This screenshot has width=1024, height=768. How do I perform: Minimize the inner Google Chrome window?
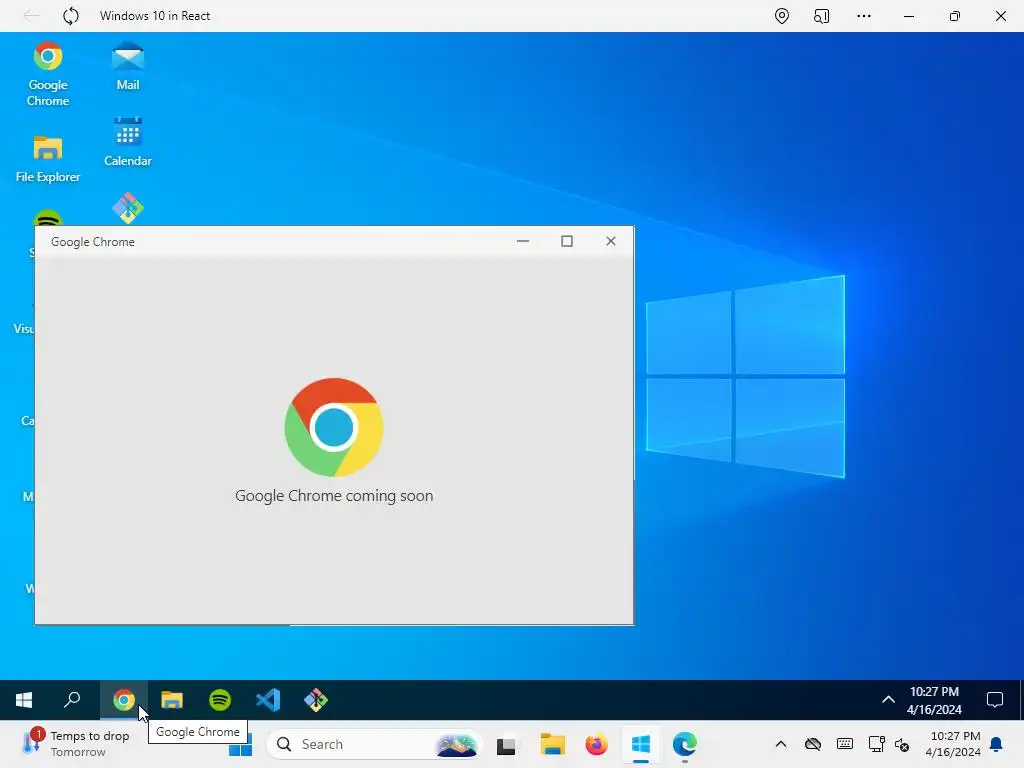(522, 241)
